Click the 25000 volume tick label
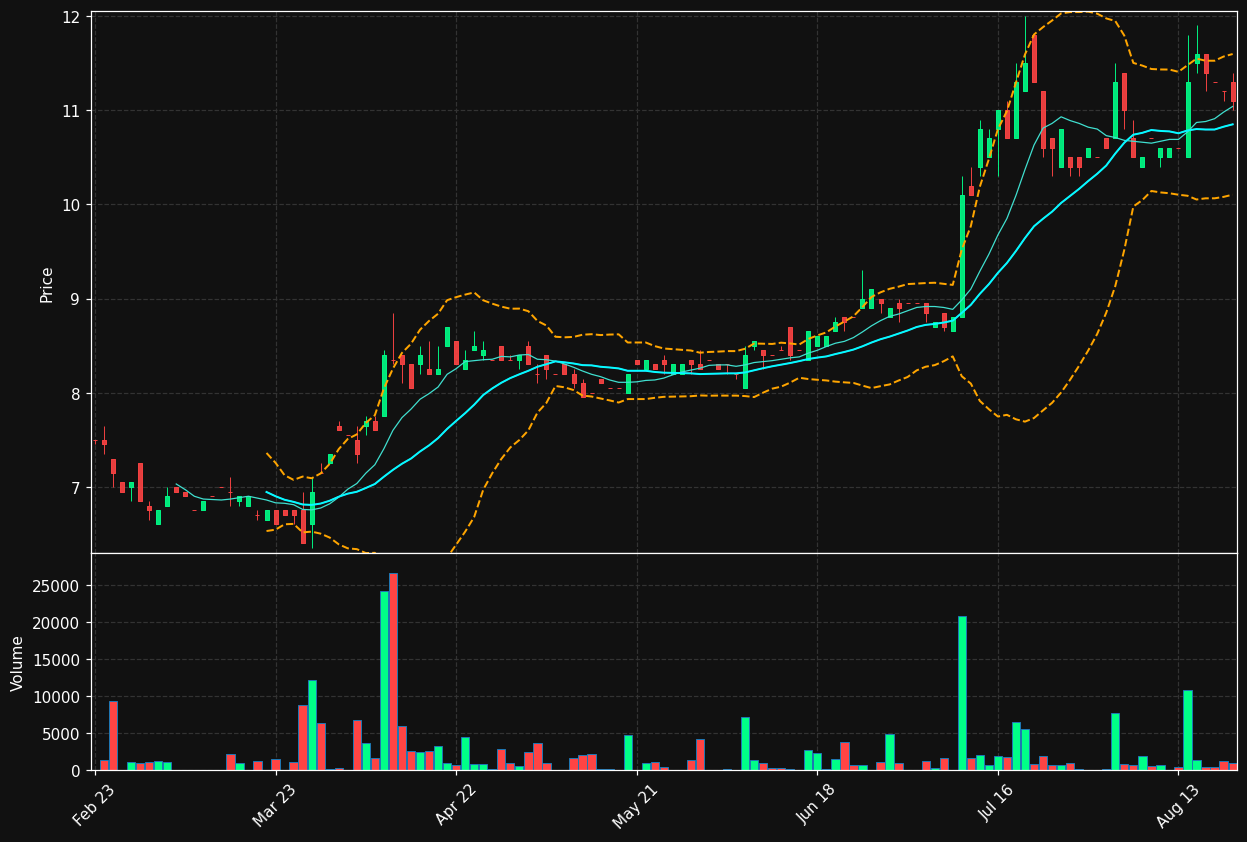The width and height of the screenshot is (1247, 842). coord(58,586)
